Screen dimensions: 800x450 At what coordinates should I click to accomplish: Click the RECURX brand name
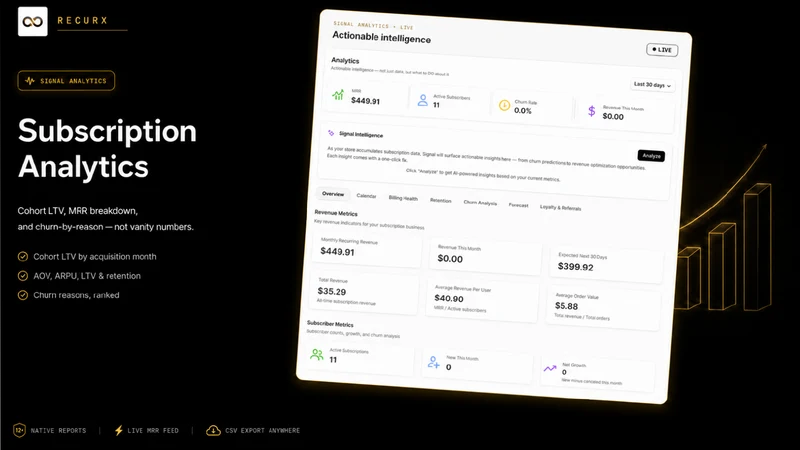point(83,20)
